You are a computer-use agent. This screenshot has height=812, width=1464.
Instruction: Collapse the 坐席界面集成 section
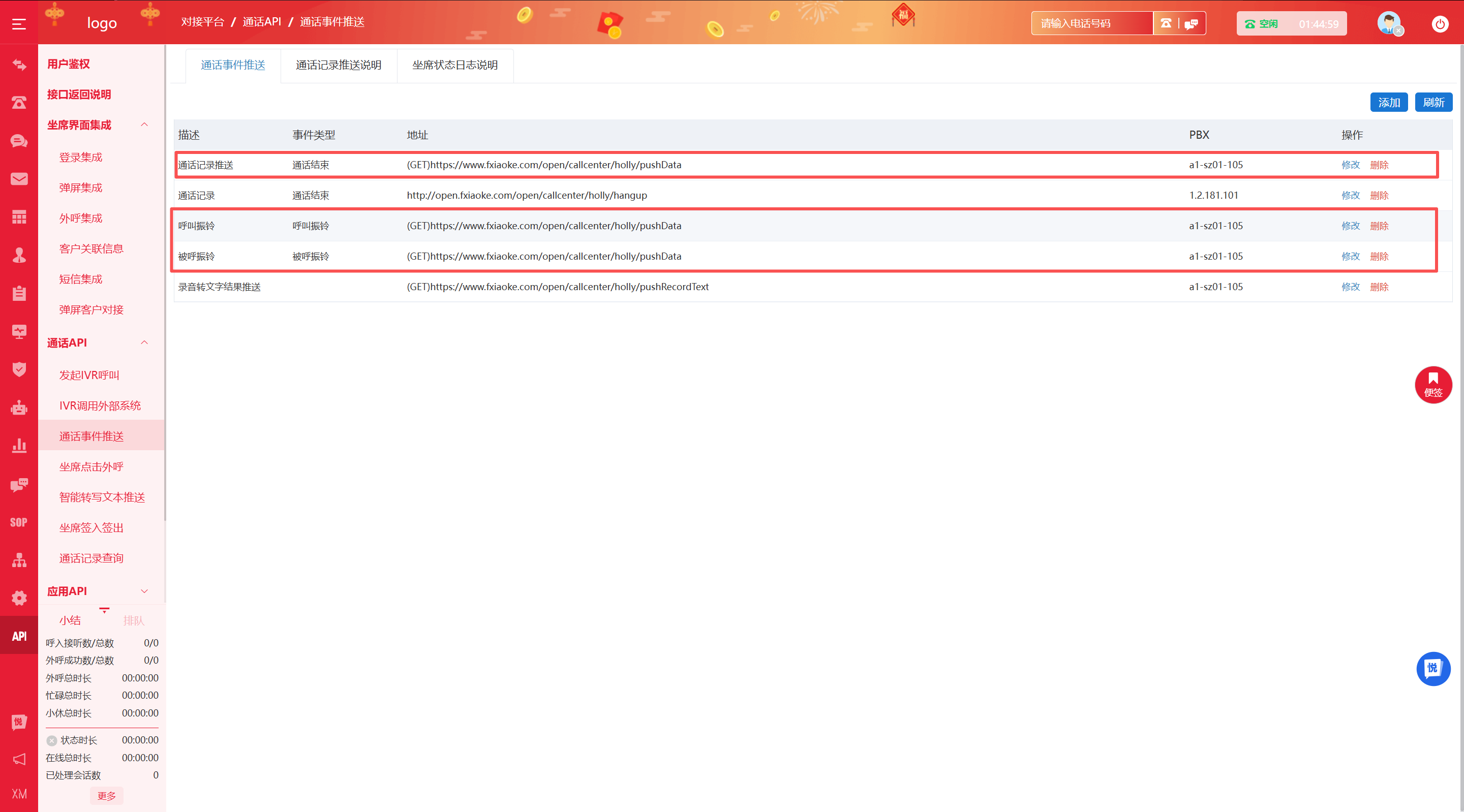(x=144, y=124)
